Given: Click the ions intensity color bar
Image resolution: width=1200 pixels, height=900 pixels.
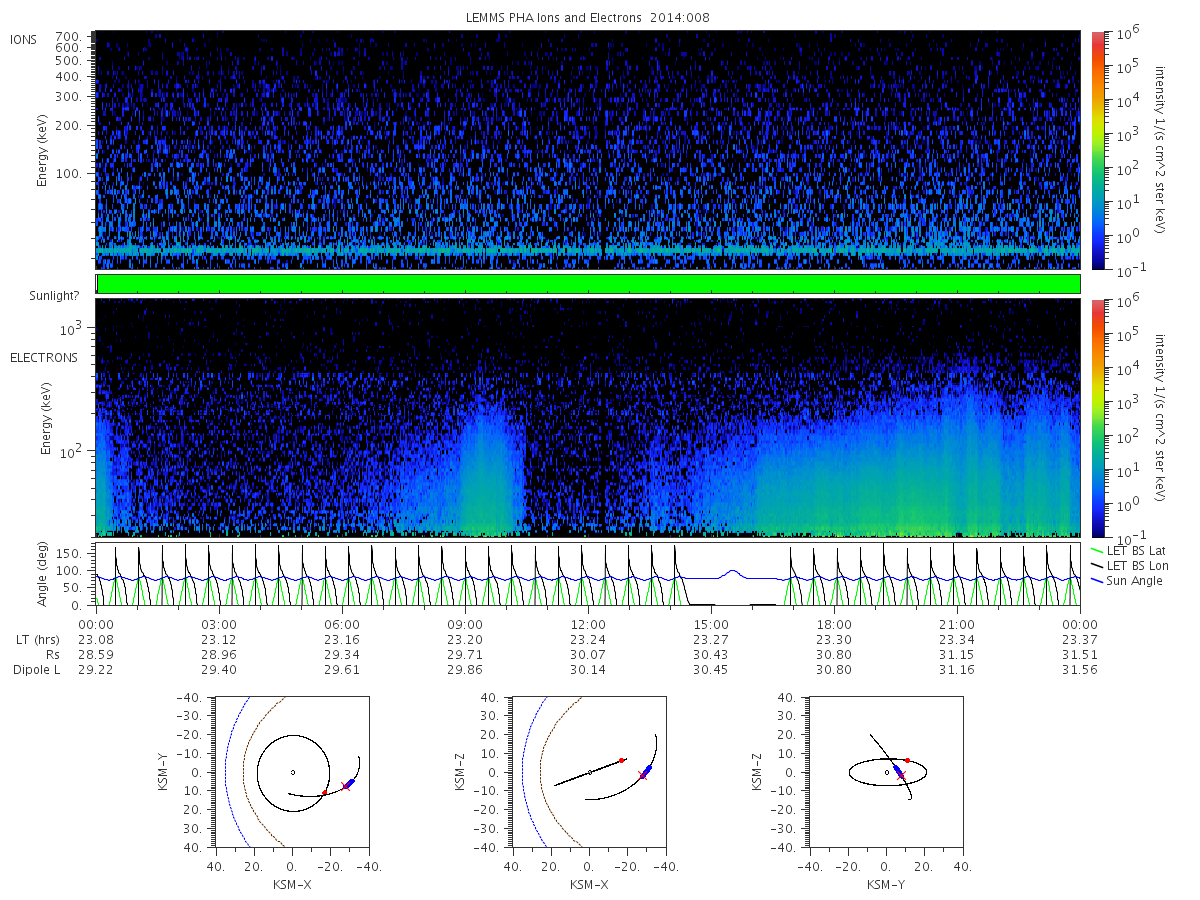Looking at the screenshot, I should coord(1097,150).
